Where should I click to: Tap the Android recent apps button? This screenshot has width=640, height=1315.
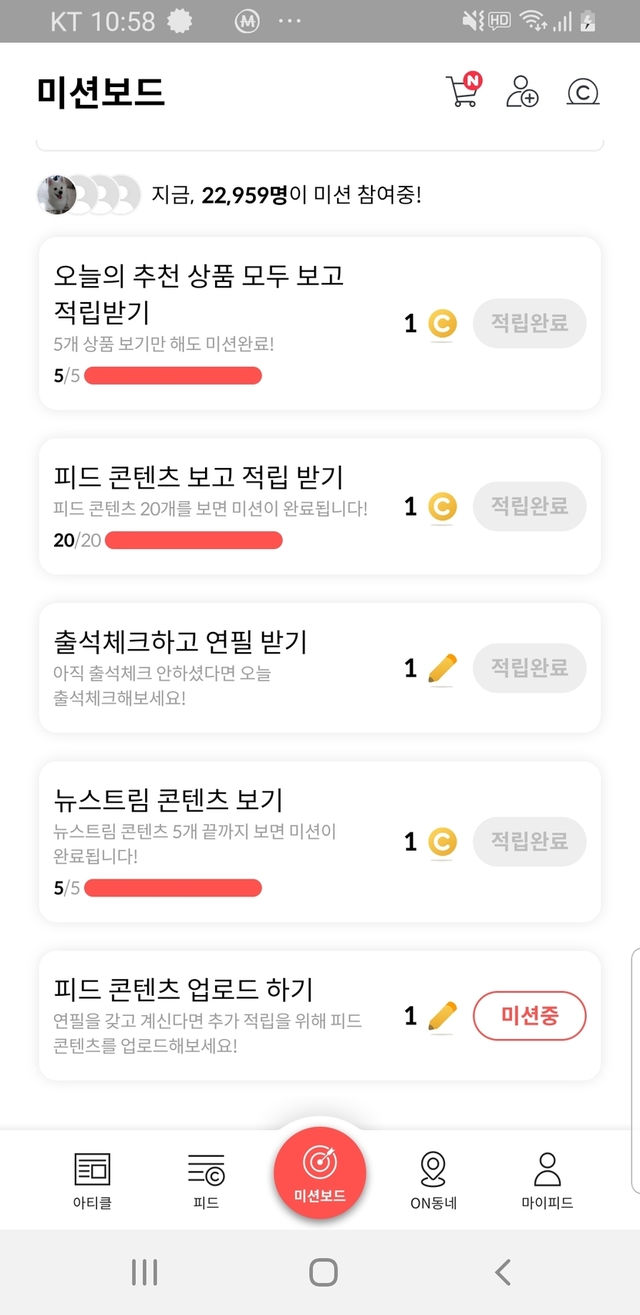coord(145,1272)
